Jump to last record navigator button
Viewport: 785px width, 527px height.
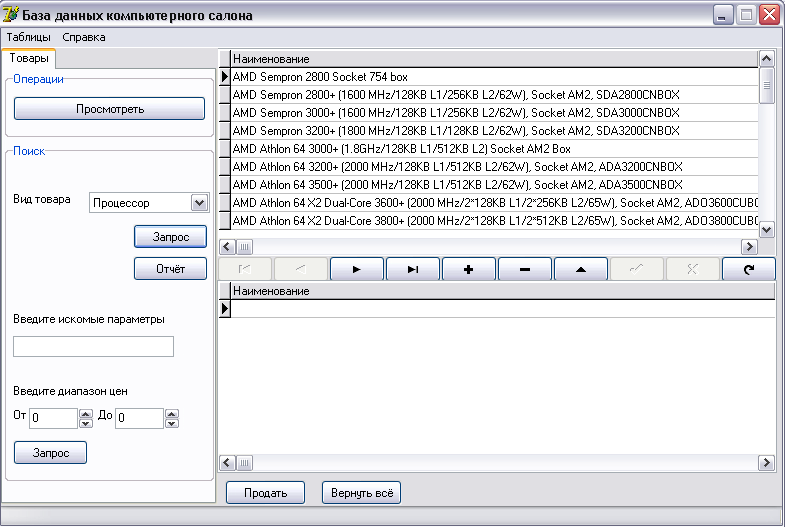(x=413, y=269)
